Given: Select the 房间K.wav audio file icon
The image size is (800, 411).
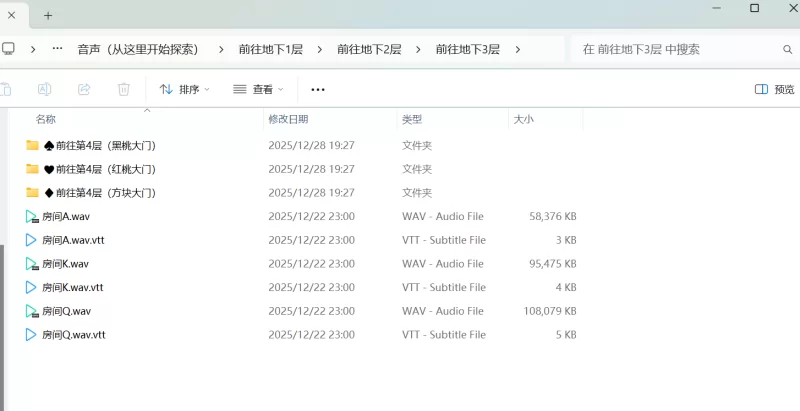Looking at the screenshot, I should coord(32,264).
